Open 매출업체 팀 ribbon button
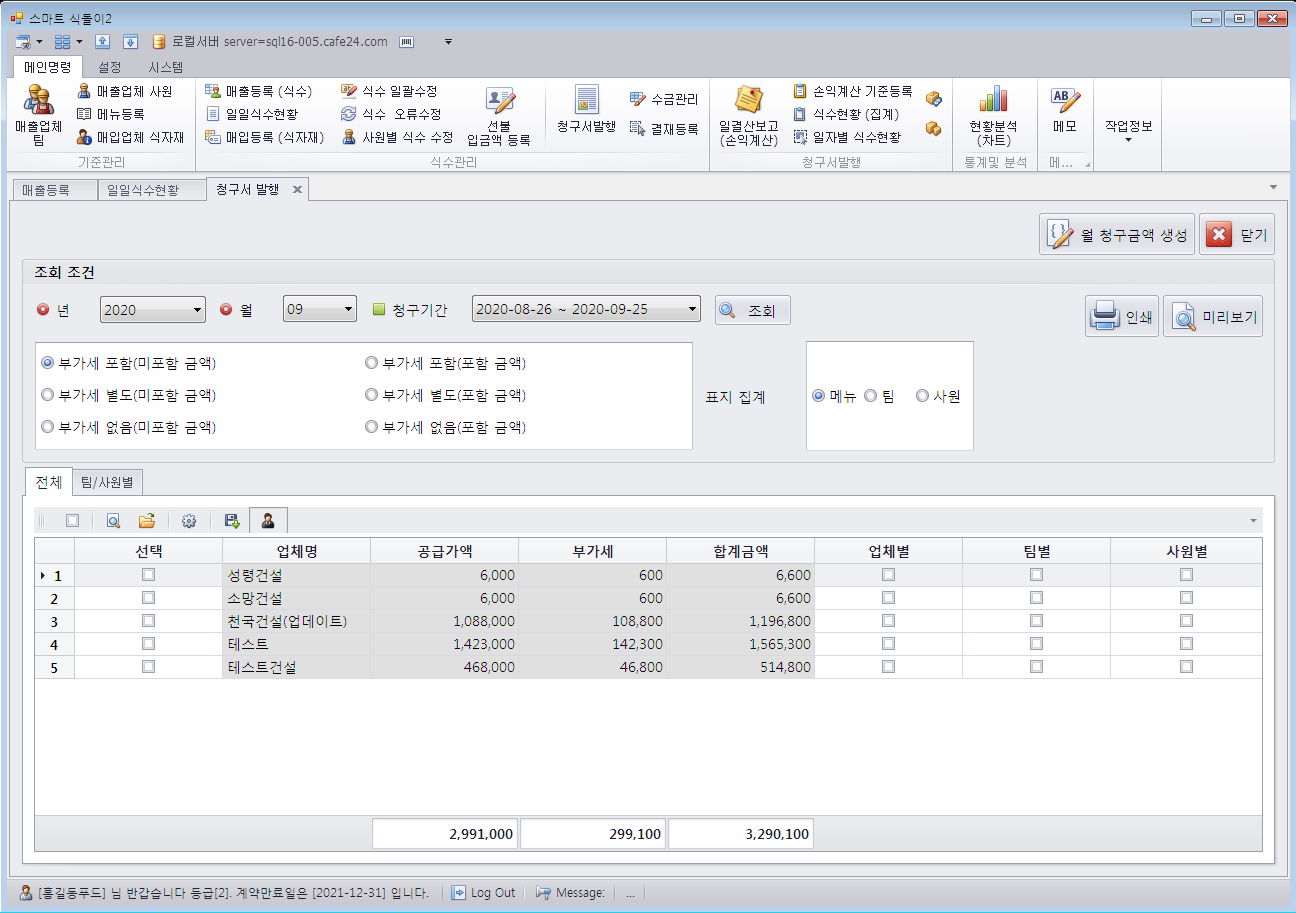Viewport: 1296px width, 913px height. 38,116
